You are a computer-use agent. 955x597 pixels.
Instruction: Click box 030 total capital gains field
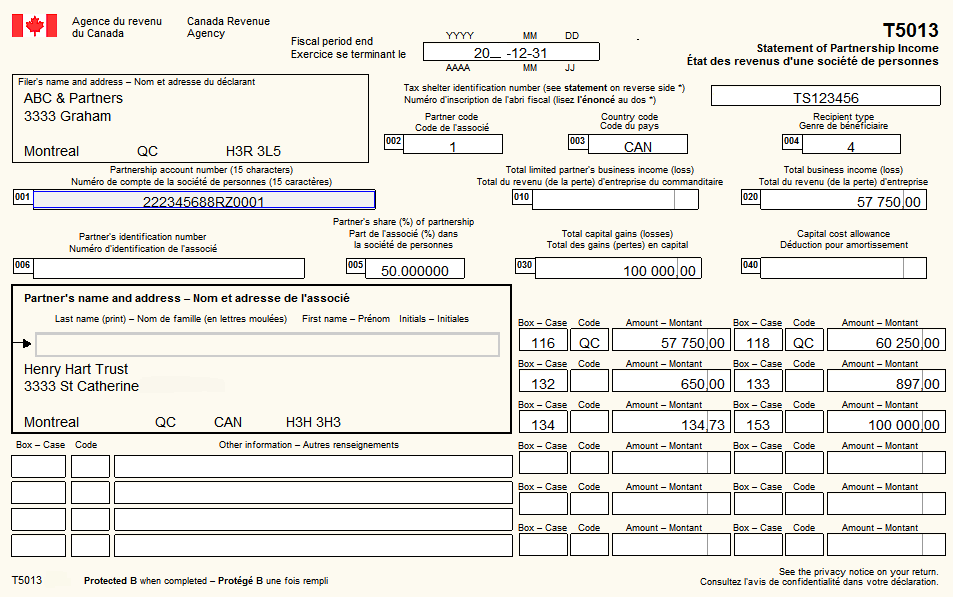(618, 269)
